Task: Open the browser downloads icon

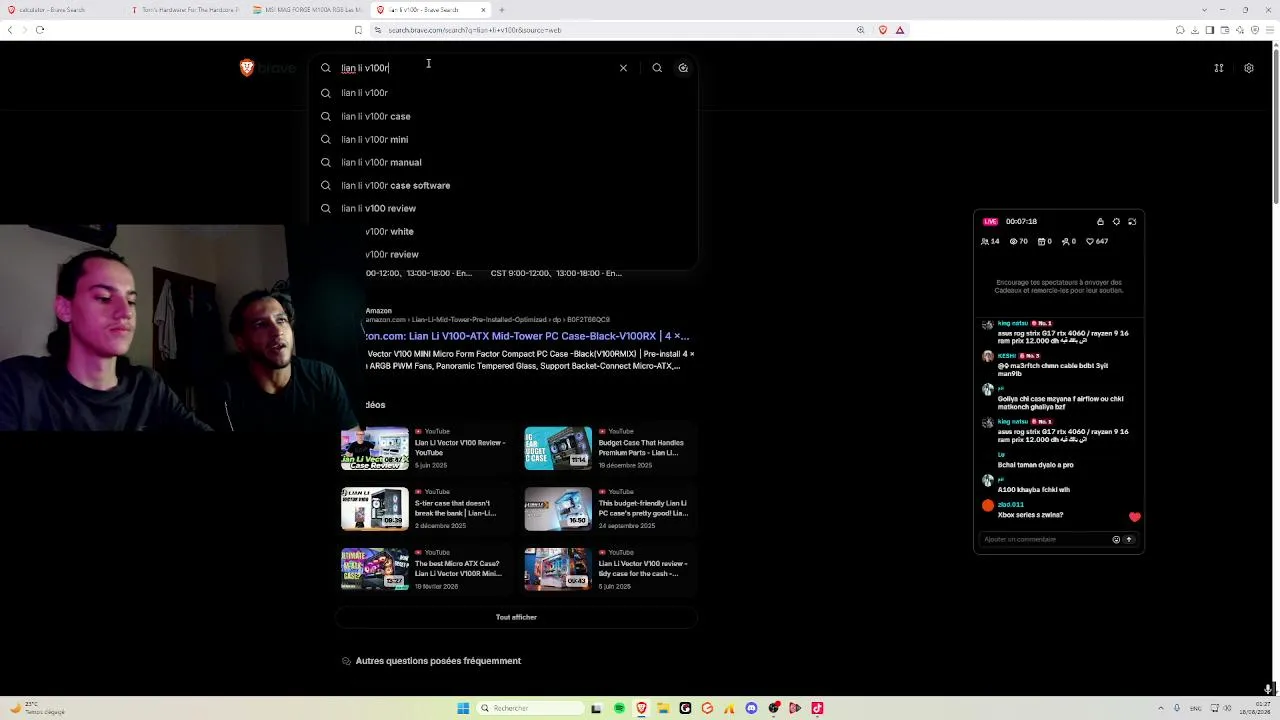Action: point(1194,30)
